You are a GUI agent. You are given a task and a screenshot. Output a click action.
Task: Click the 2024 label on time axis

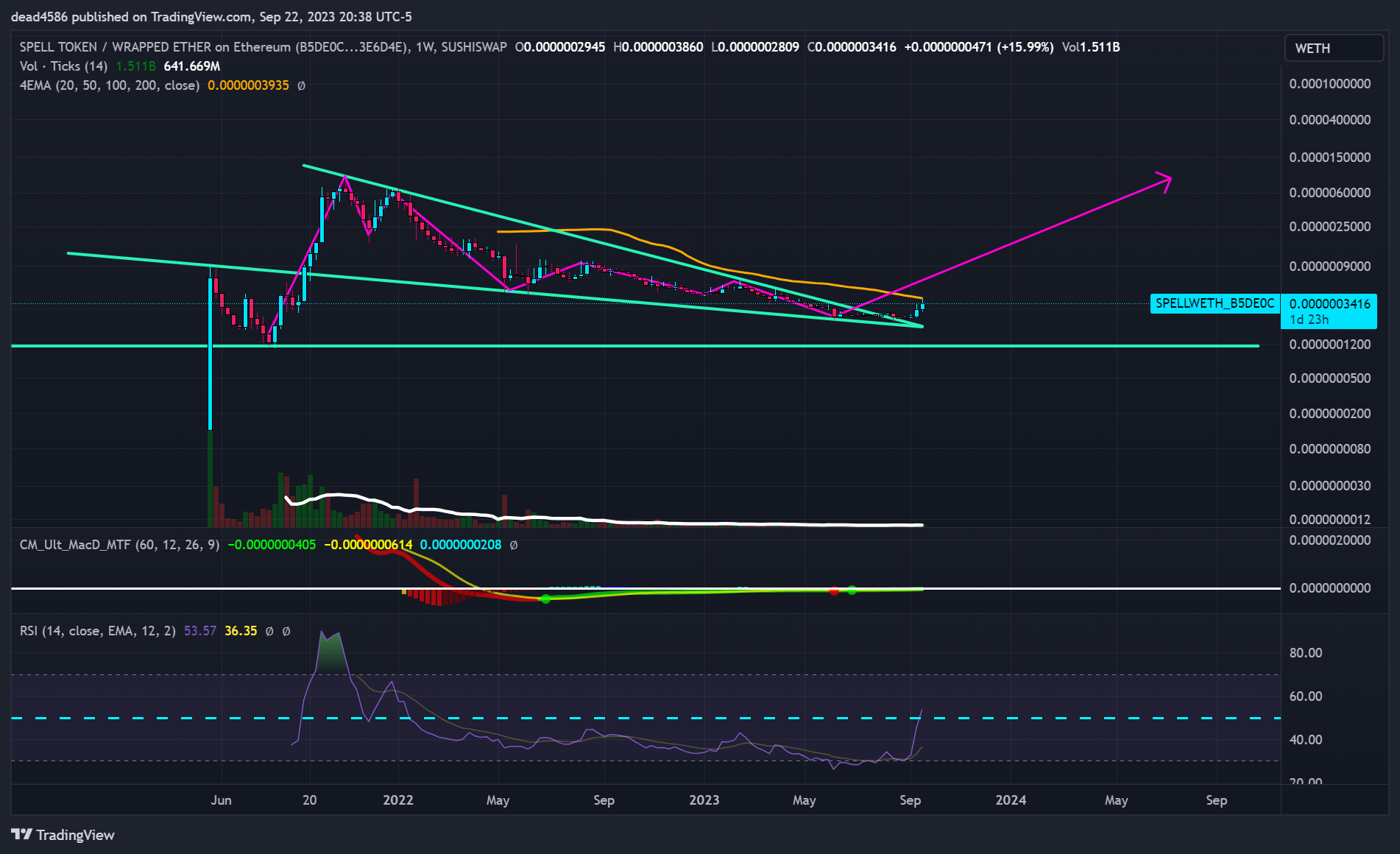1011,800
